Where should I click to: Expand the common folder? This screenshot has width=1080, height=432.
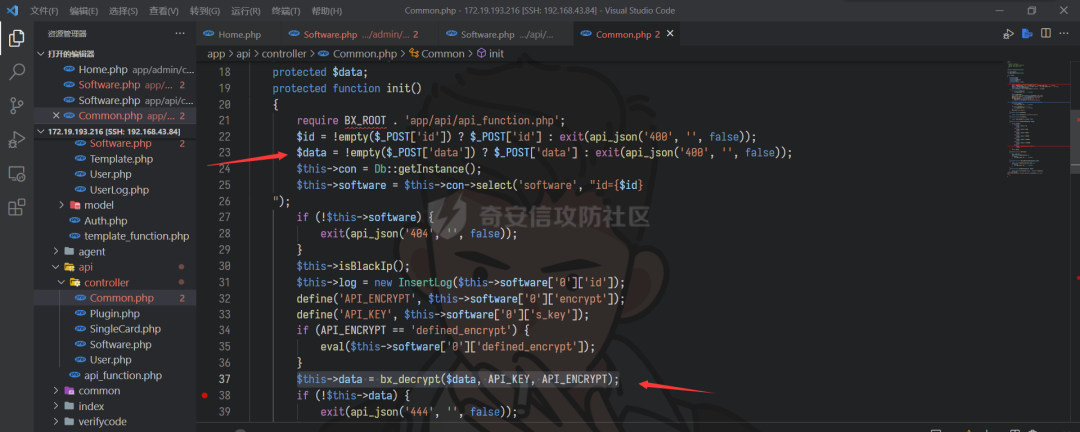tap(99, 391)
